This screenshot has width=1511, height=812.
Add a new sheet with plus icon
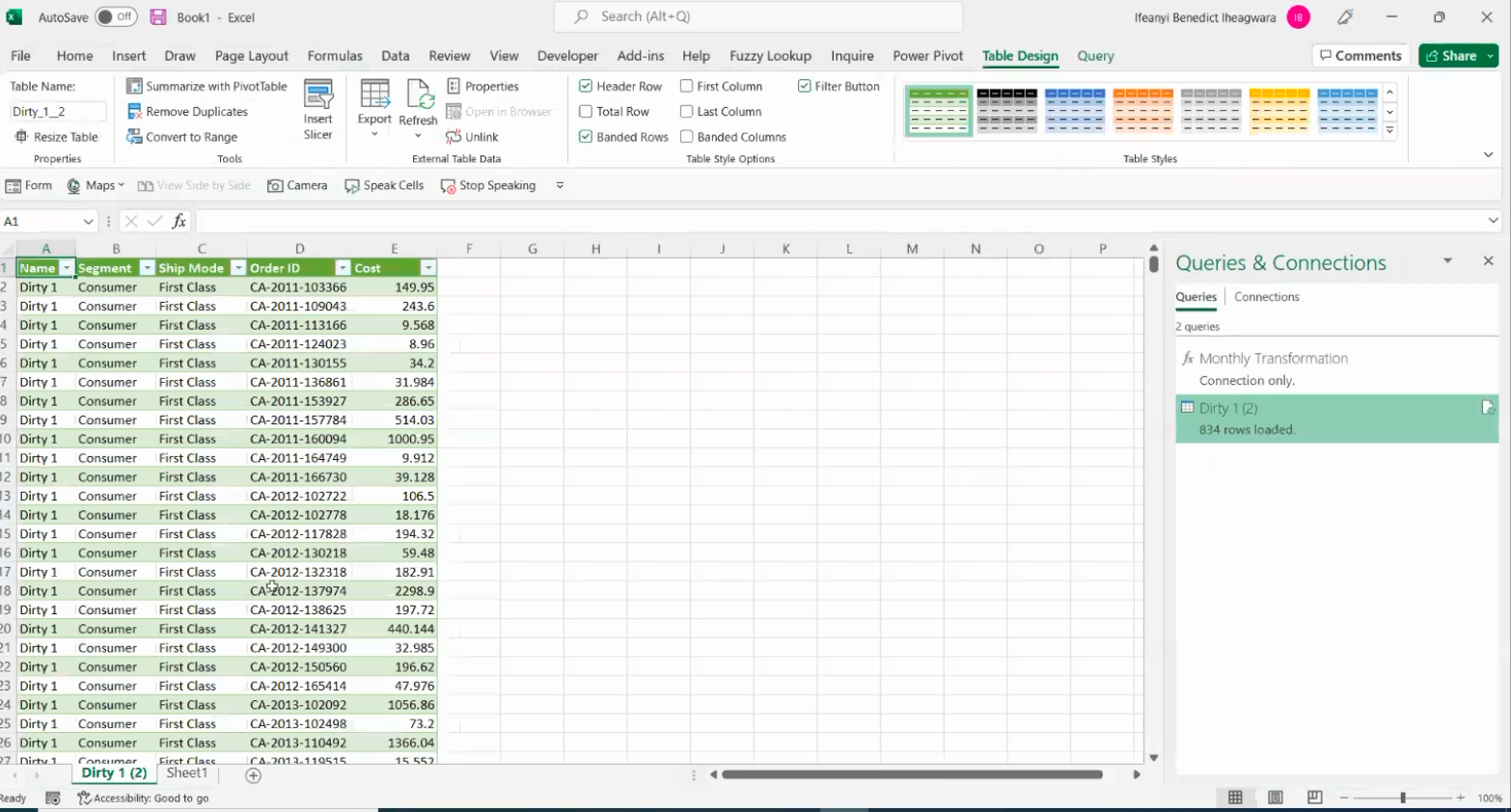253,775
